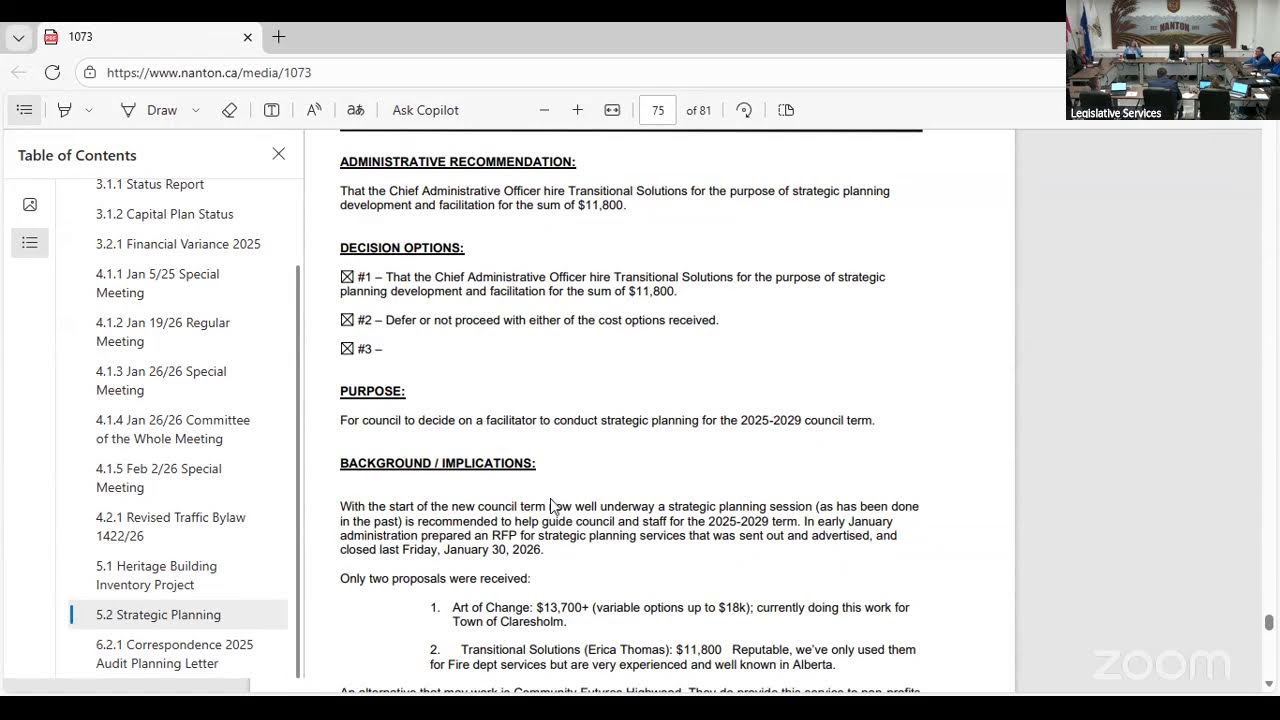Jump to 4.1.5 Feb 2/26 Special Meeting
1280x720 pixels.
pyautogui.click(x=159, y=478)
